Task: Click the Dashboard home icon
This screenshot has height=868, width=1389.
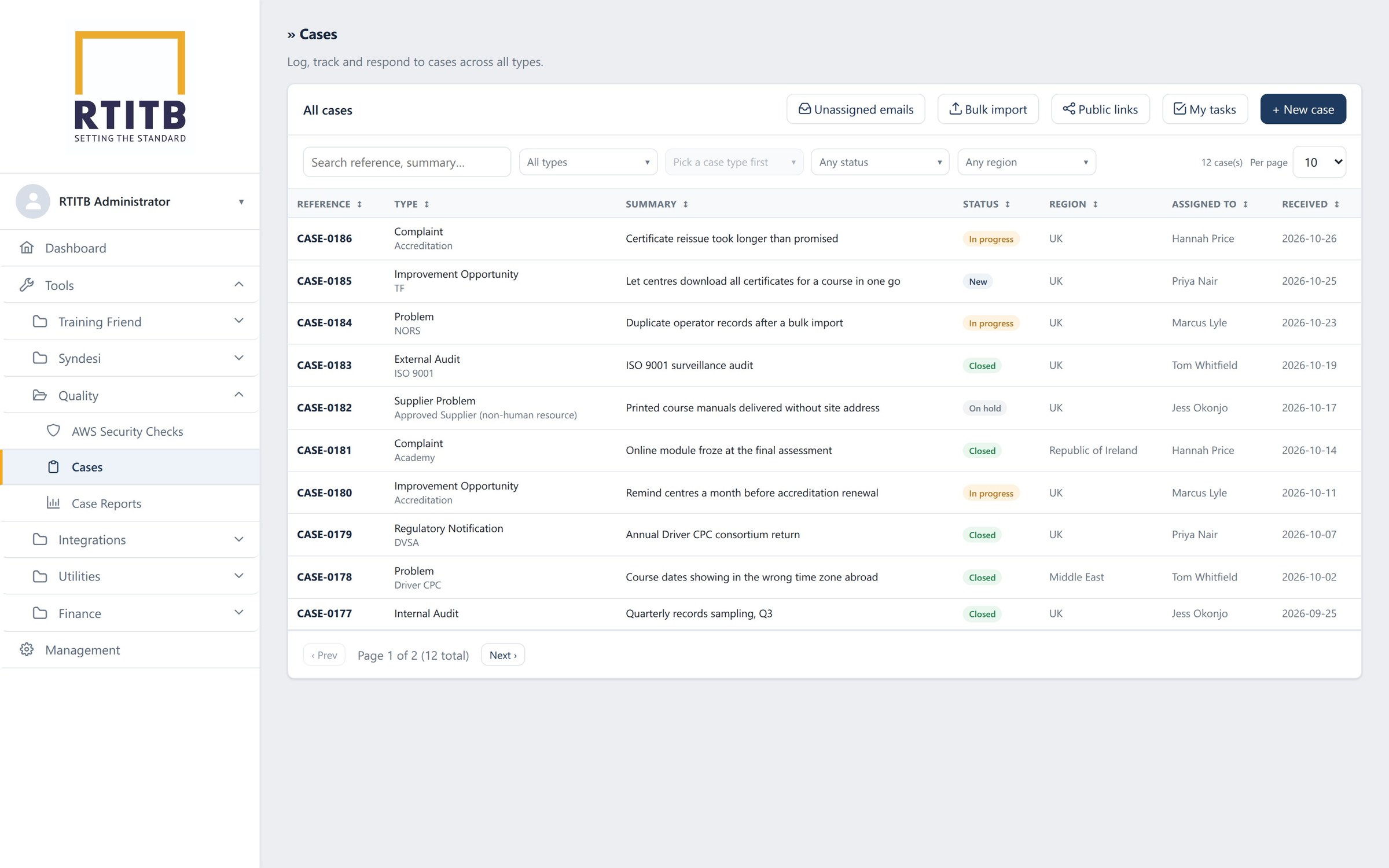Action: (x=27, y=248)
